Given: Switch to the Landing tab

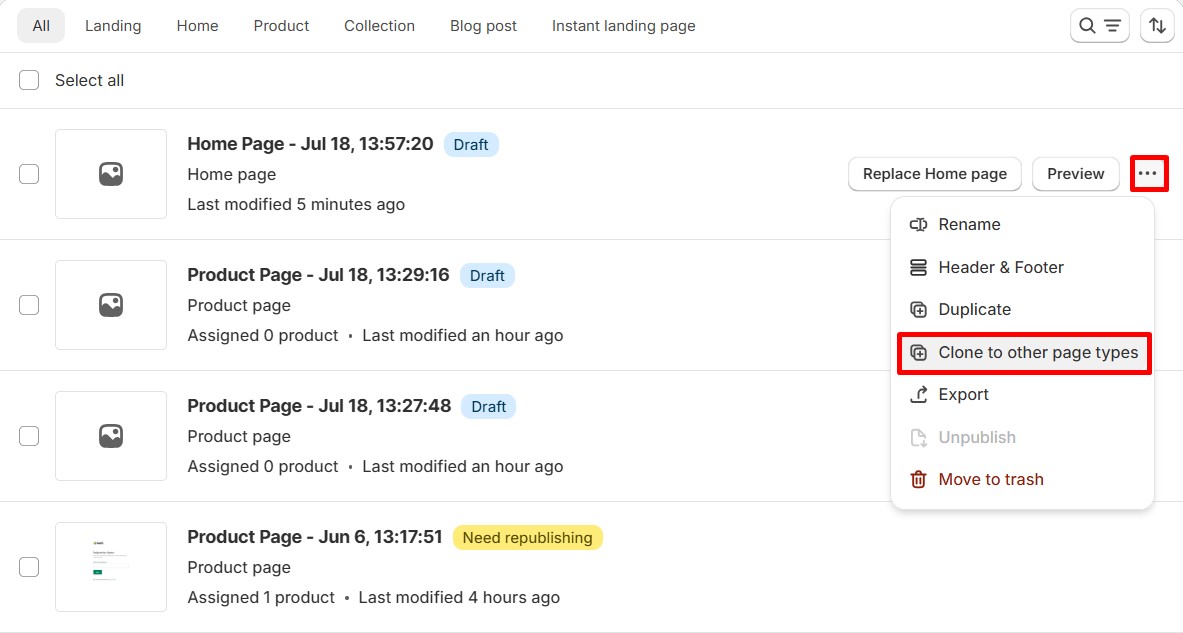Looking at the screenshot, I should point(113,26).
